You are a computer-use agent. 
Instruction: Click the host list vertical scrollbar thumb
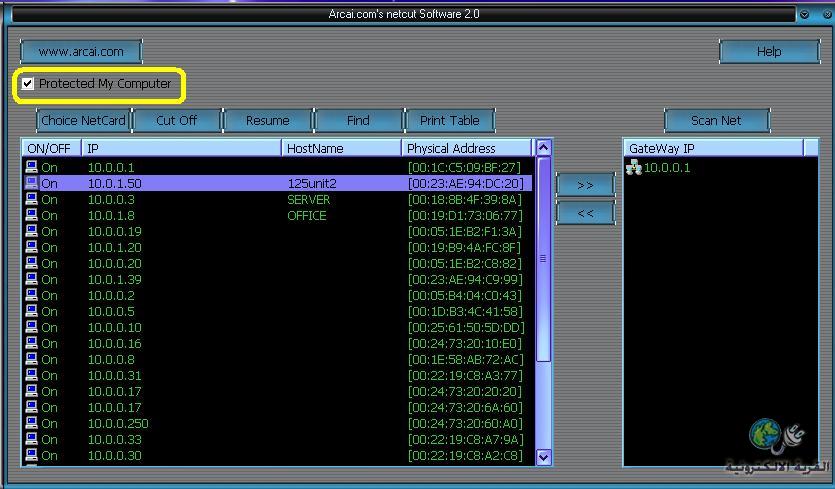pos(543,259)
